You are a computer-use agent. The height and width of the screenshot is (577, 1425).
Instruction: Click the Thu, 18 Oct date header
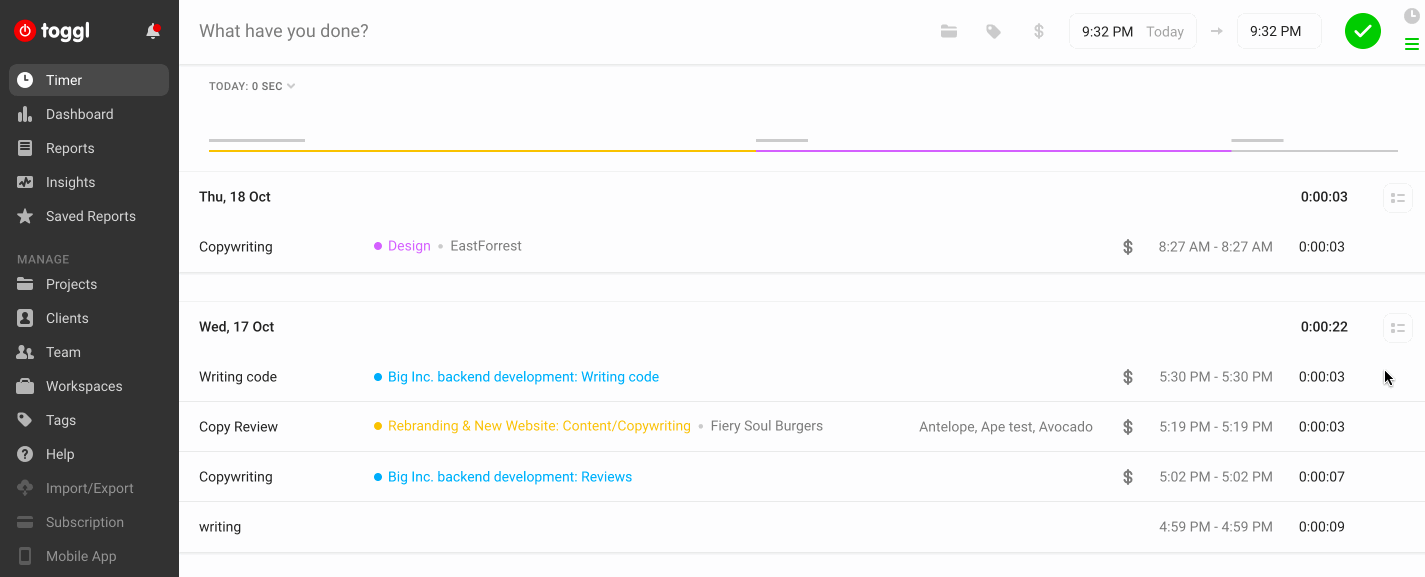point(235,197)
